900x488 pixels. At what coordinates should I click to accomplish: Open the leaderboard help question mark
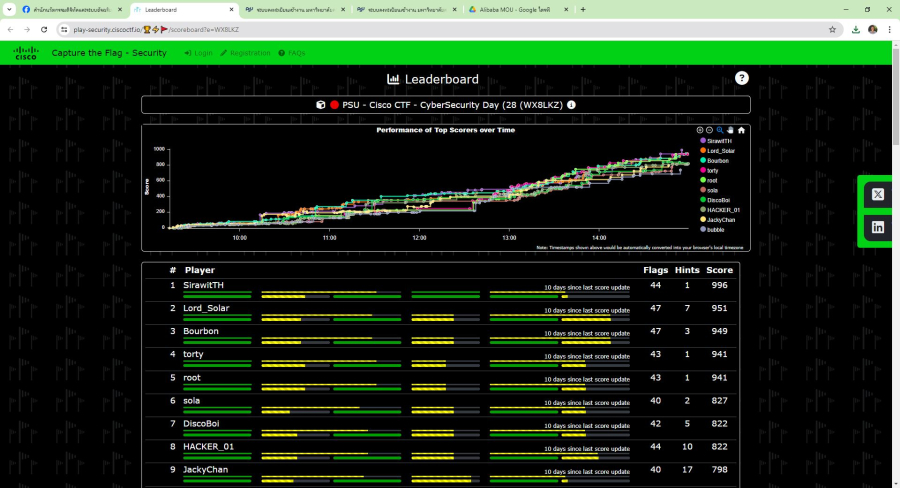[741, 78]
